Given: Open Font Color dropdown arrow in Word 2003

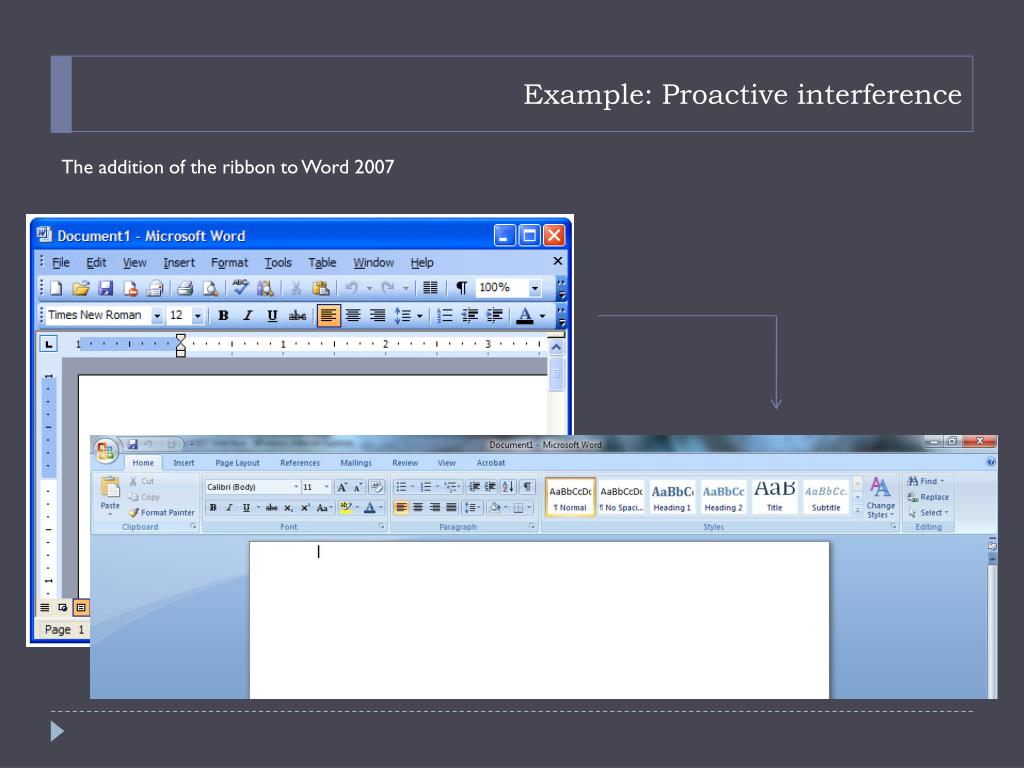Looking at the screenshot, I should [542, 316].
